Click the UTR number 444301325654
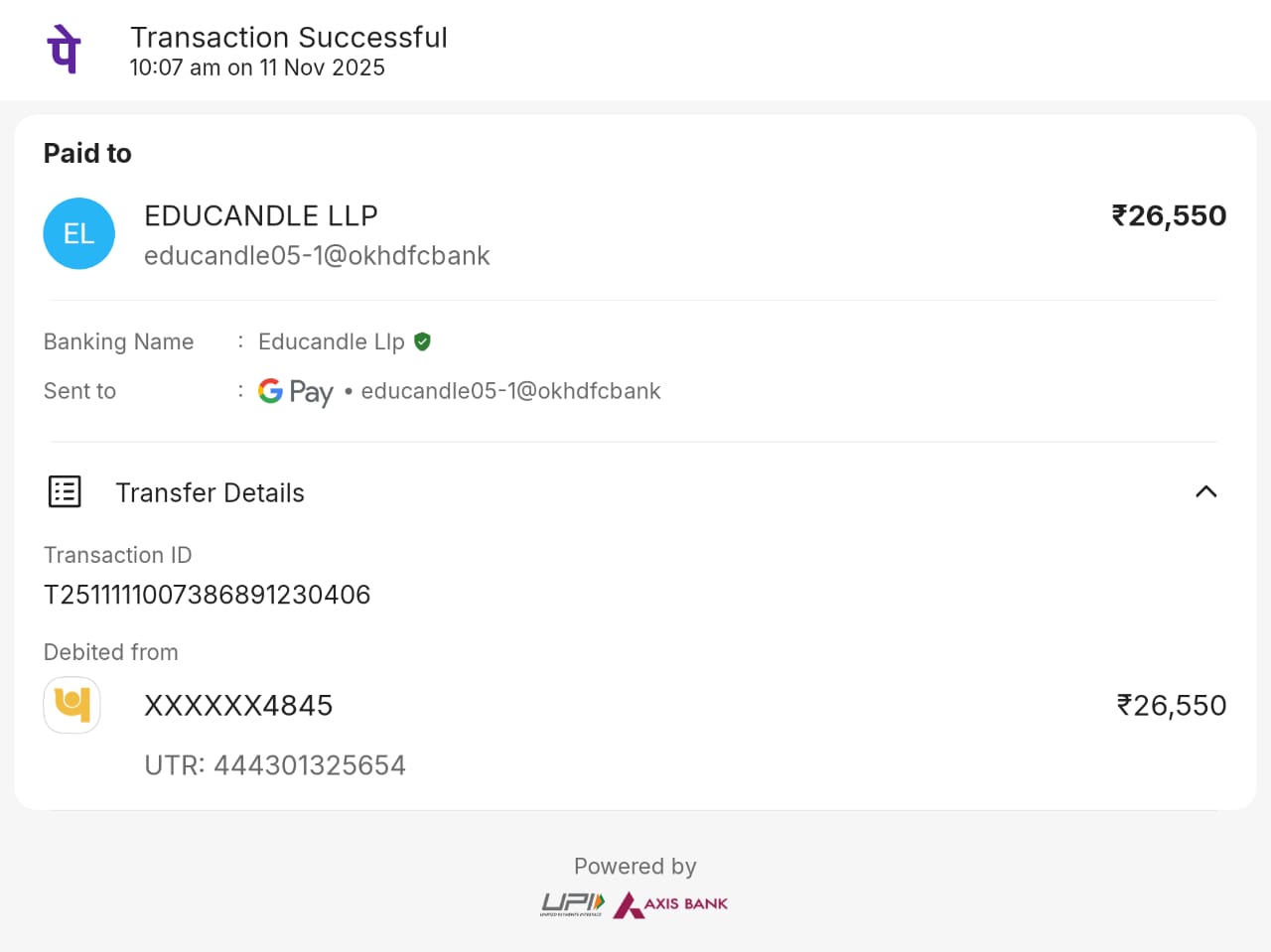The height and width of the screenshot is (952, 1271). (310, 765)
